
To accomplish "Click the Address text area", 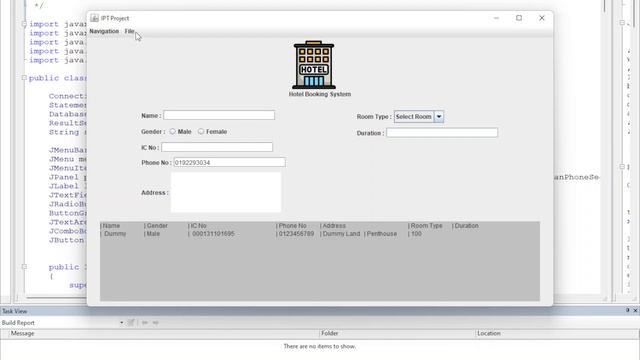I will click(x=226, y=192).
